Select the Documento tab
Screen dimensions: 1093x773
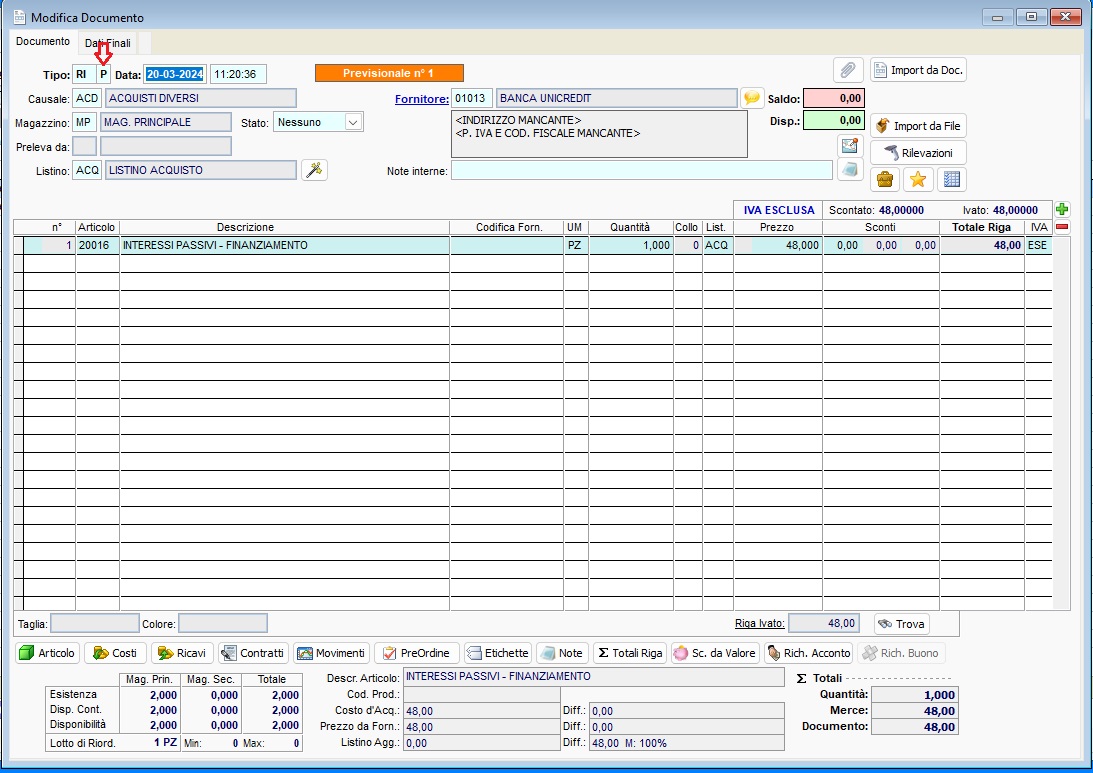click(x=42, y=42)
